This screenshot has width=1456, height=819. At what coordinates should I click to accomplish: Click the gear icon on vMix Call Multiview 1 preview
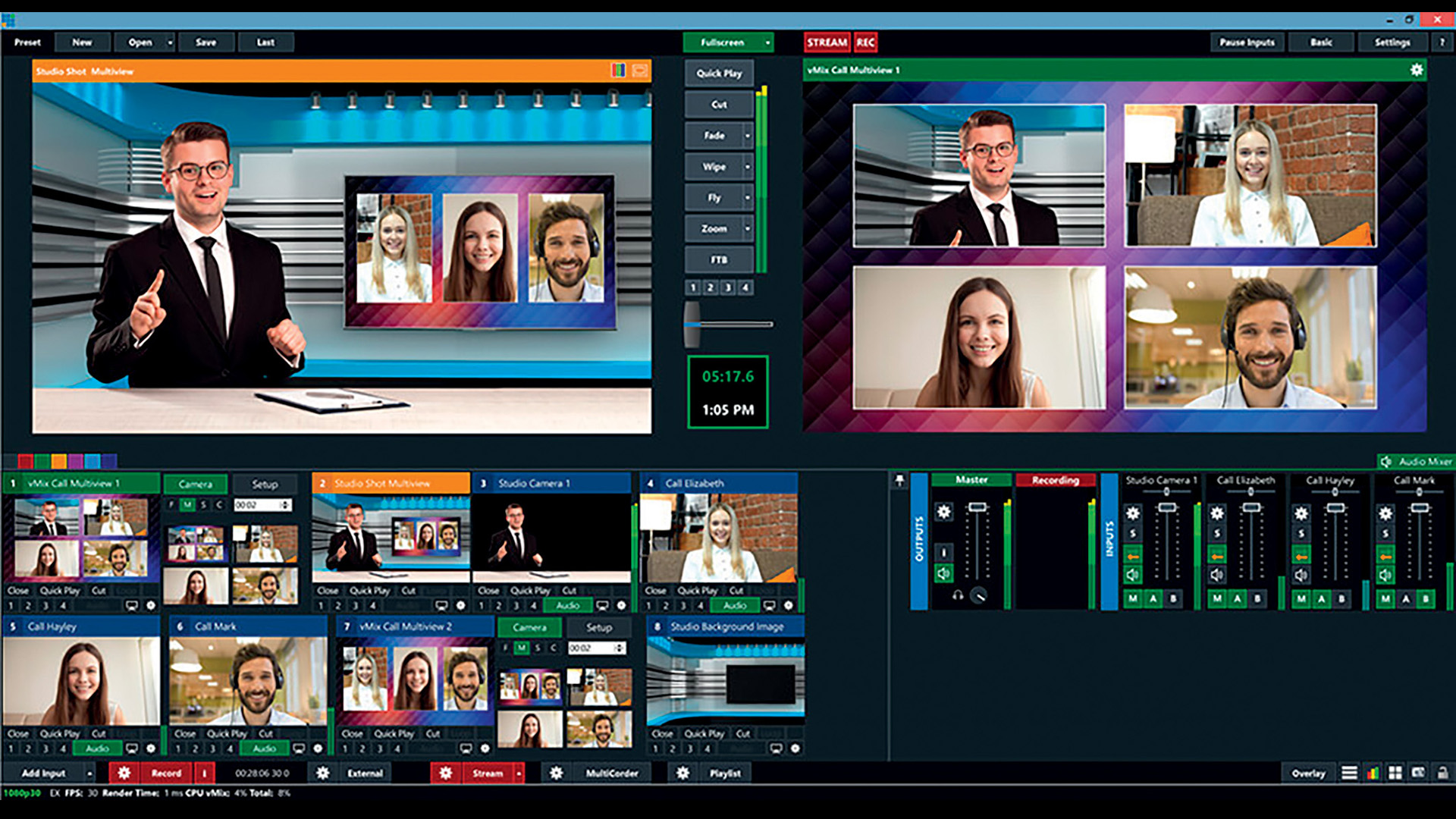(x=1417, y=71)
